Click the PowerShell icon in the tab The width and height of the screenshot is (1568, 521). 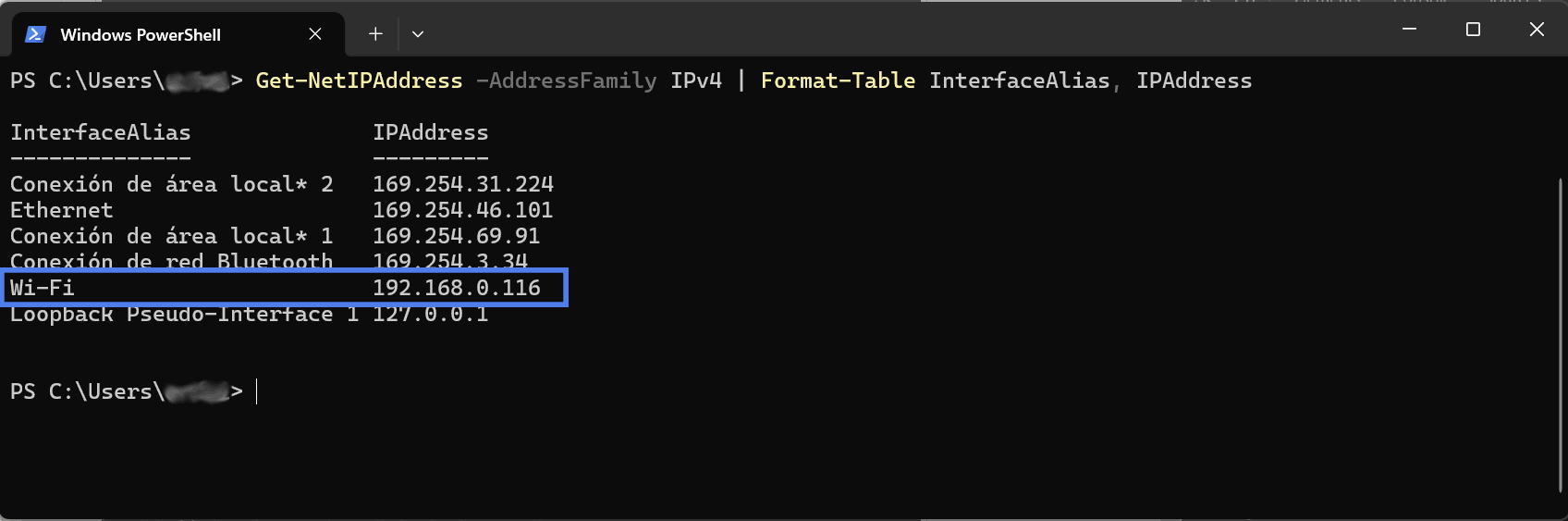[35, 34]
